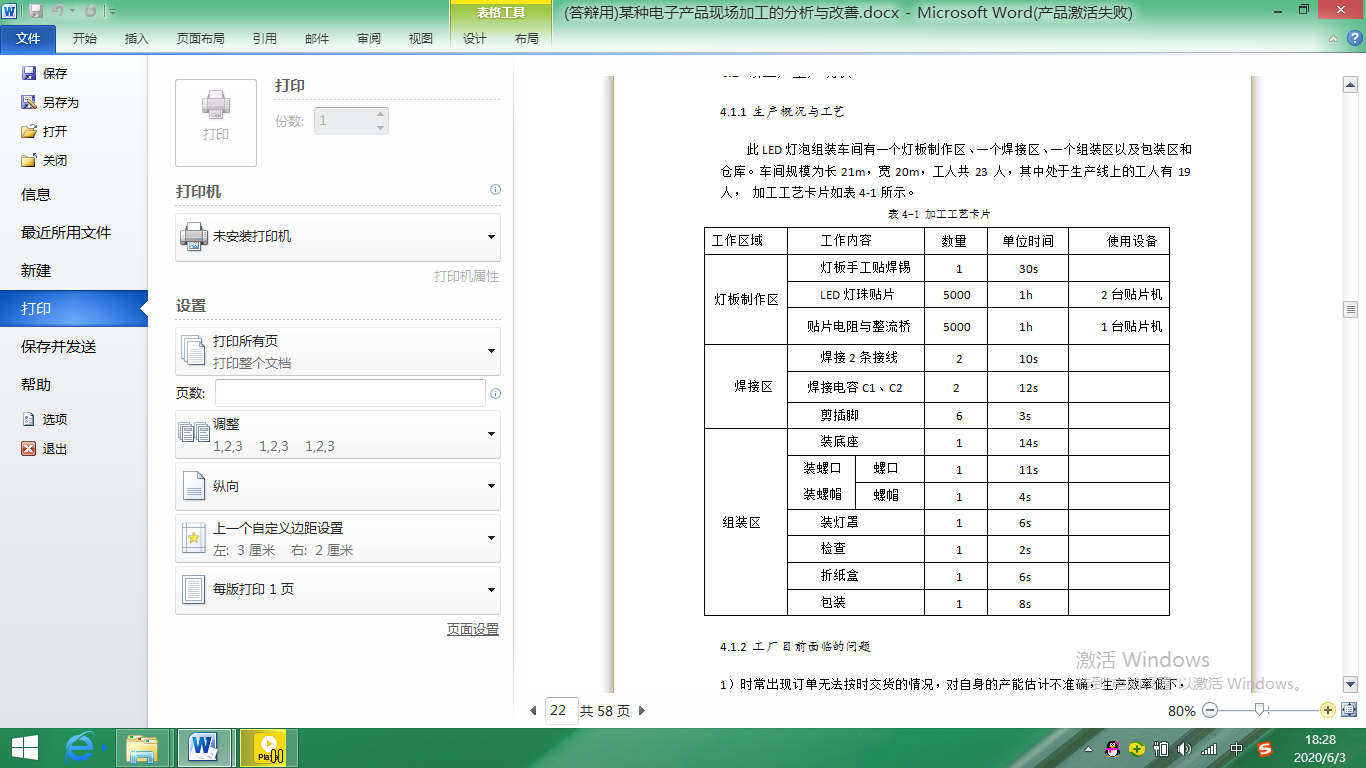This screenshot has height=768, width=1366.
Task: Click the zoom-to-page icon at bottom right
Action: tap(1348, 710)
